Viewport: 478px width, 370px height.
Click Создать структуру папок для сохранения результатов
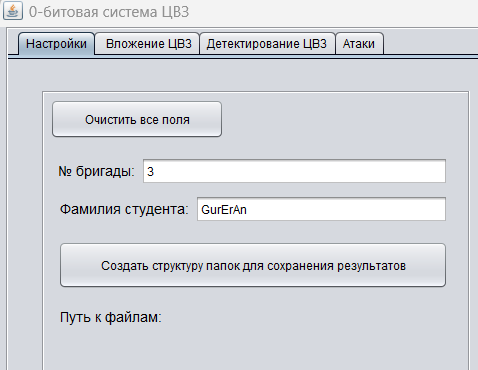(253, 265)
